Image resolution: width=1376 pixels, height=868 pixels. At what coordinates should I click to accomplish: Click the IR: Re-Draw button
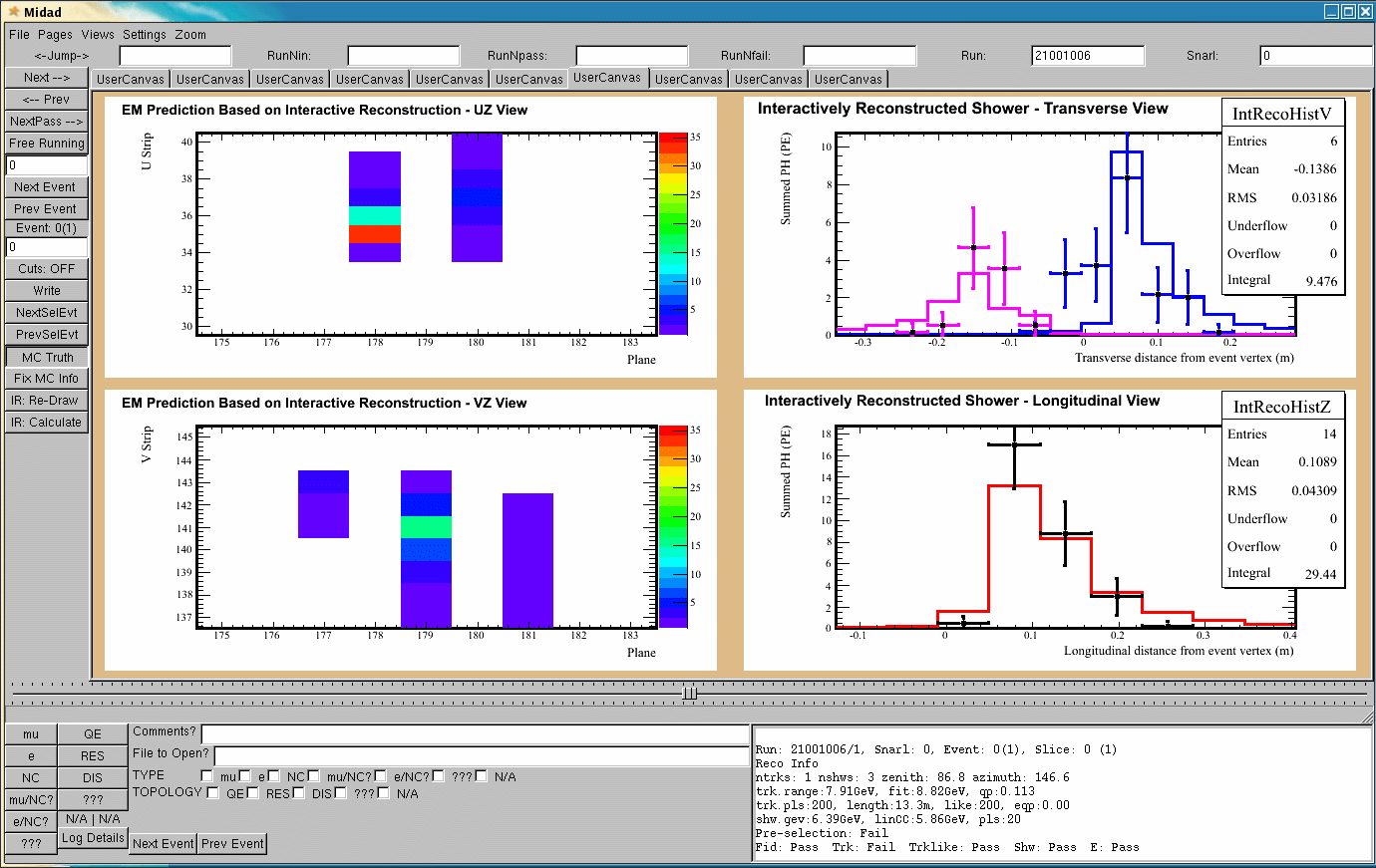47,401
